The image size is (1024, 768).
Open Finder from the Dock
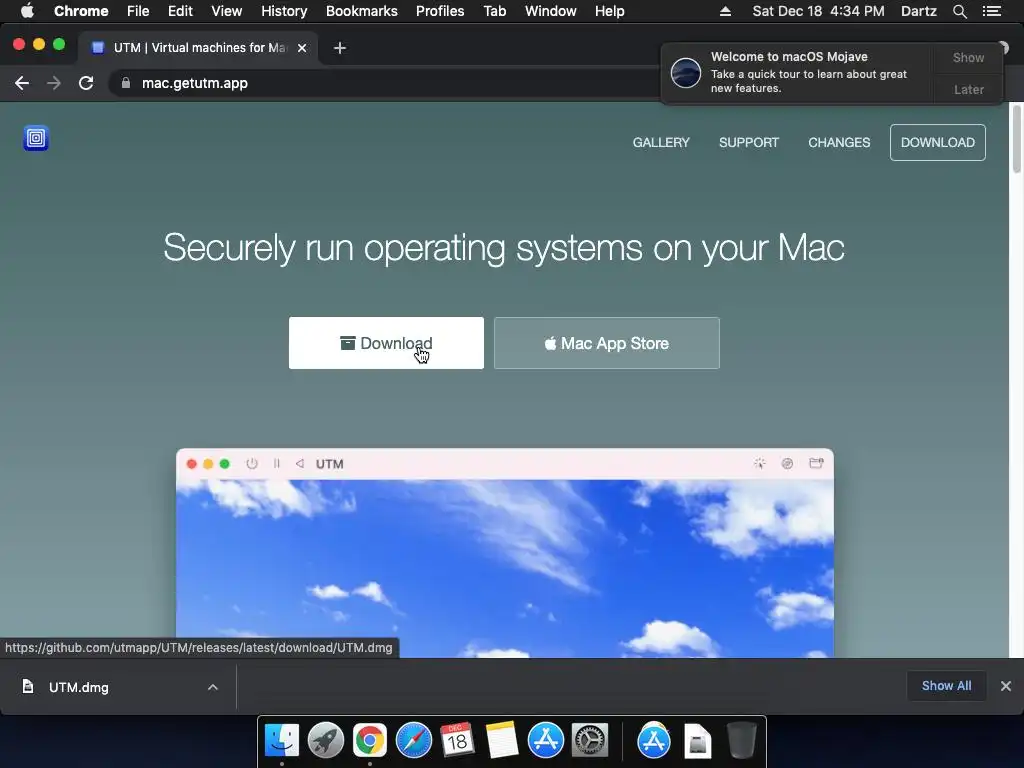tap(282, 740)
